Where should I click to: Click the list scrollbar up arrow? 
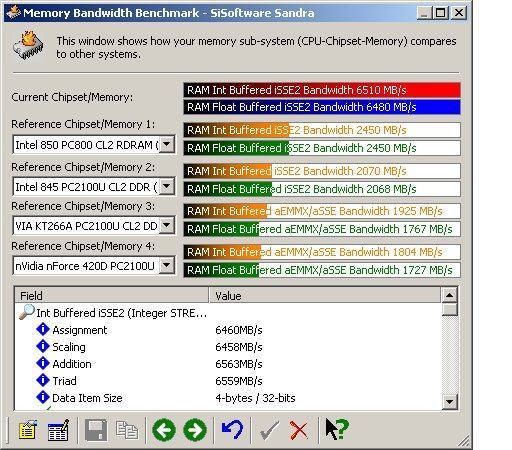[x=450, y=295]
